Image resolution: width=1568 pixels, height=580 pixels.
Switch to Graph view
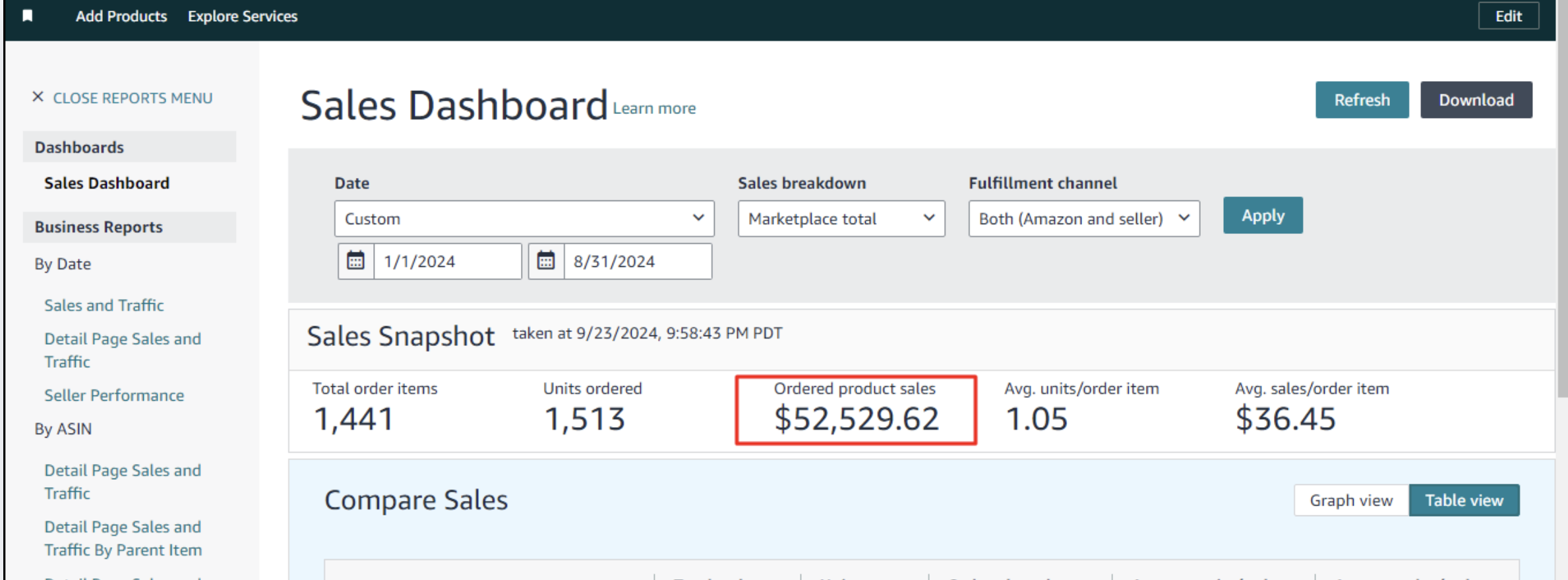tap(1350, 500)
